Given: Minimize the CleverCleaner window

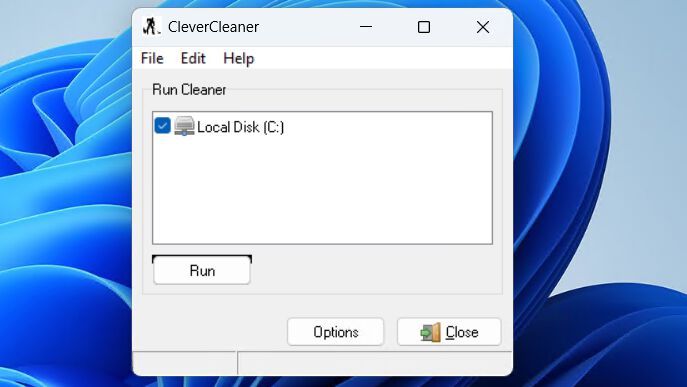Looking at the screenshot, I should tap(366, 27).
